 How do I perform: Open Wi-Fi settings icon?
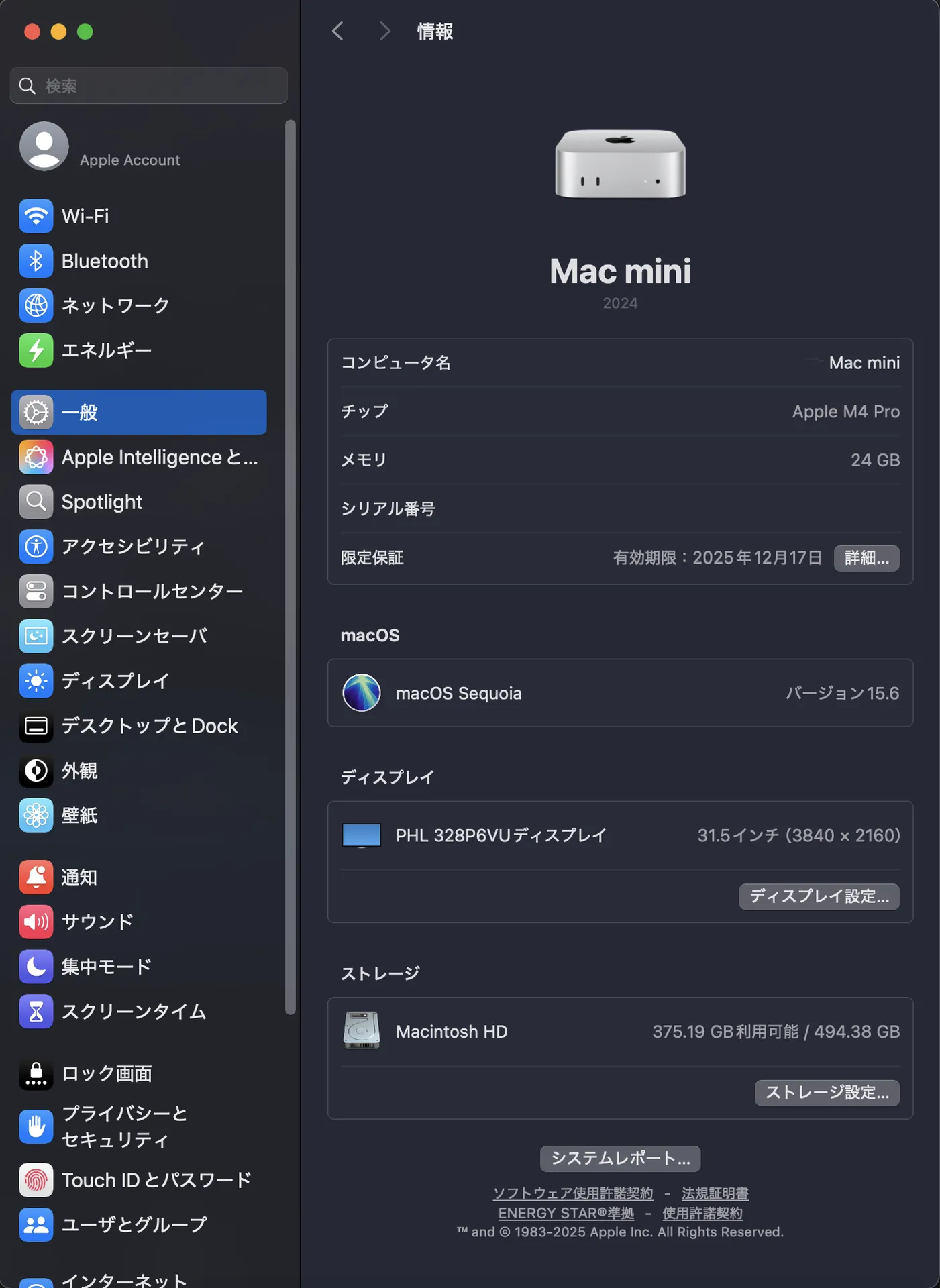36,216
